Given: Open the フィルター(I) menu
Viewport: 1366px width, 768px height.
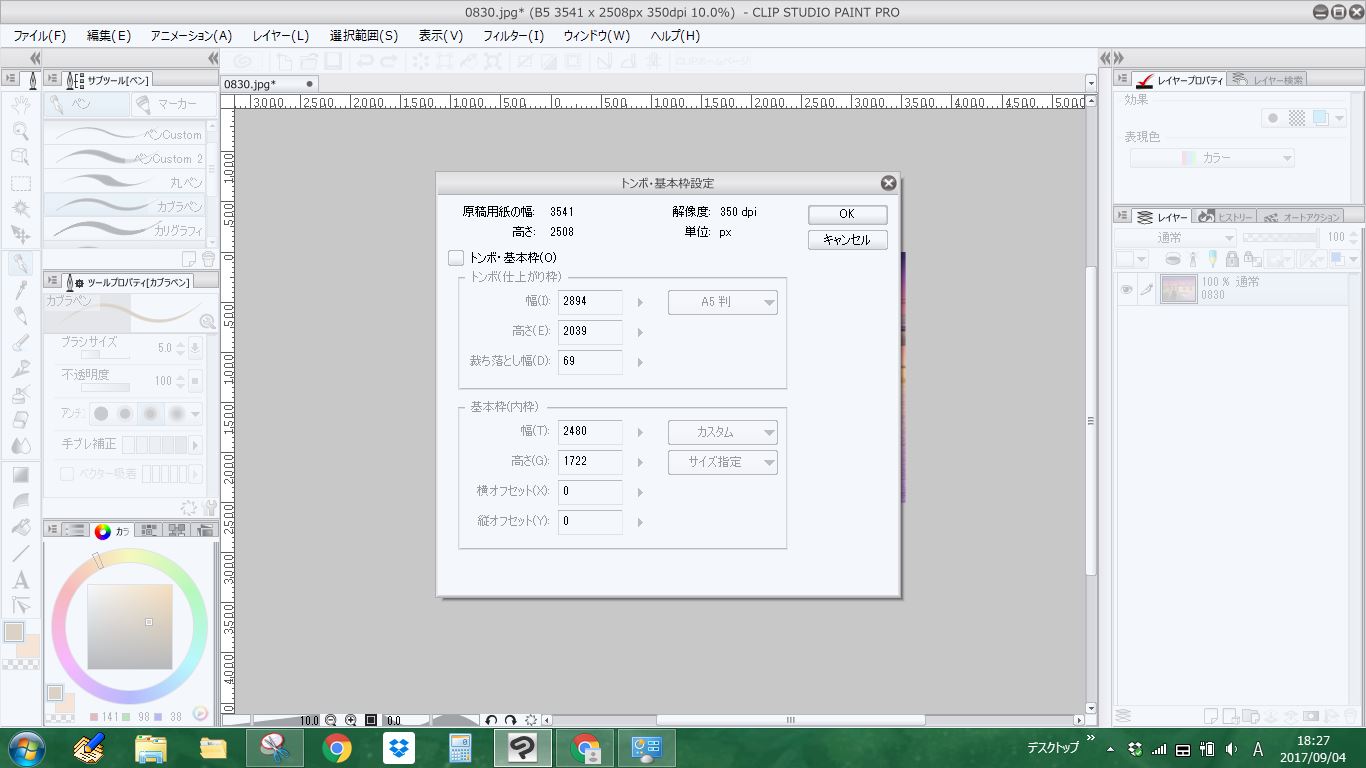Looking at the screenshot, I should 513,35.
